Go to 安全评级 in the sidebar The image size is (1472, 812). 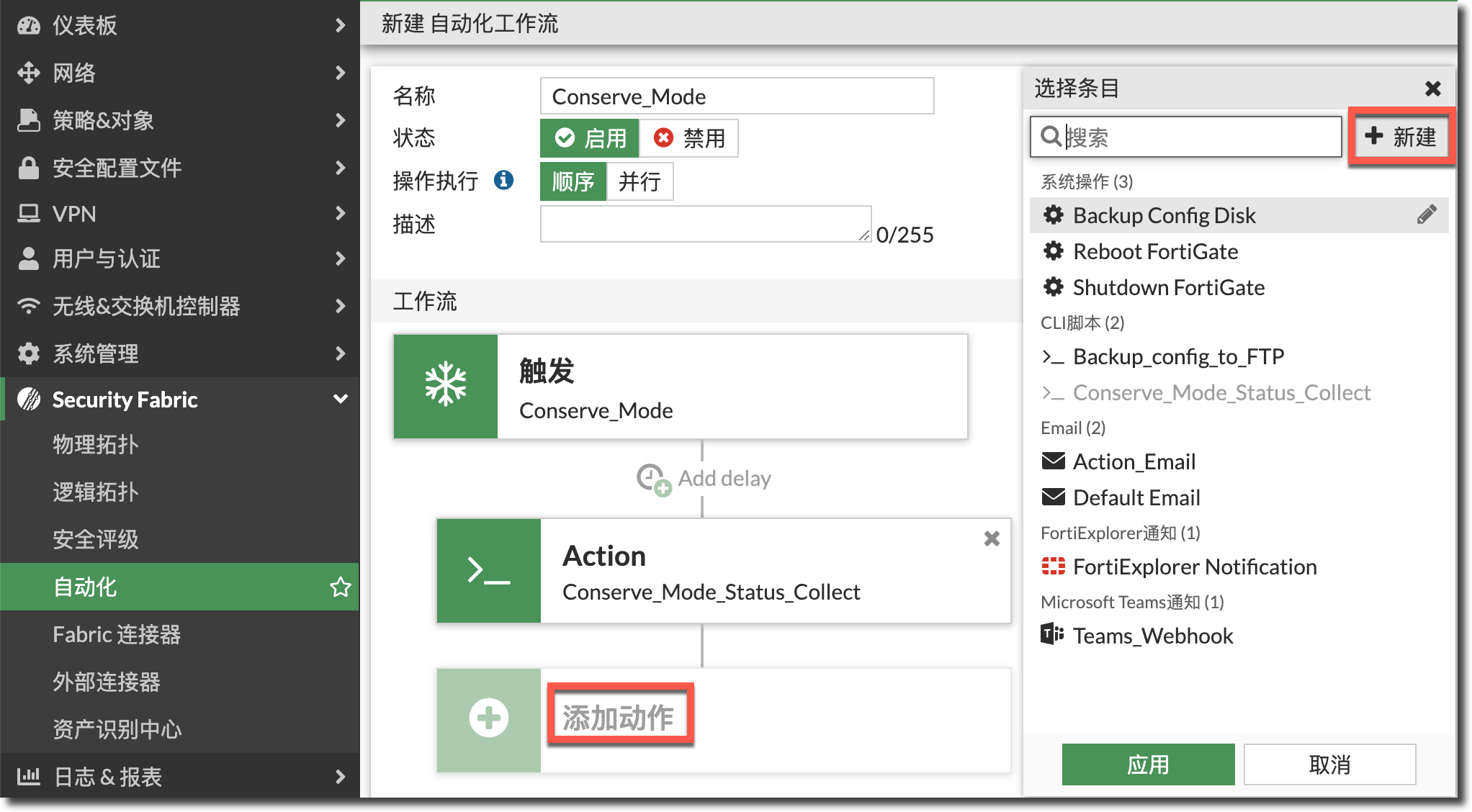pyautogui.click(x=96, y=539)
